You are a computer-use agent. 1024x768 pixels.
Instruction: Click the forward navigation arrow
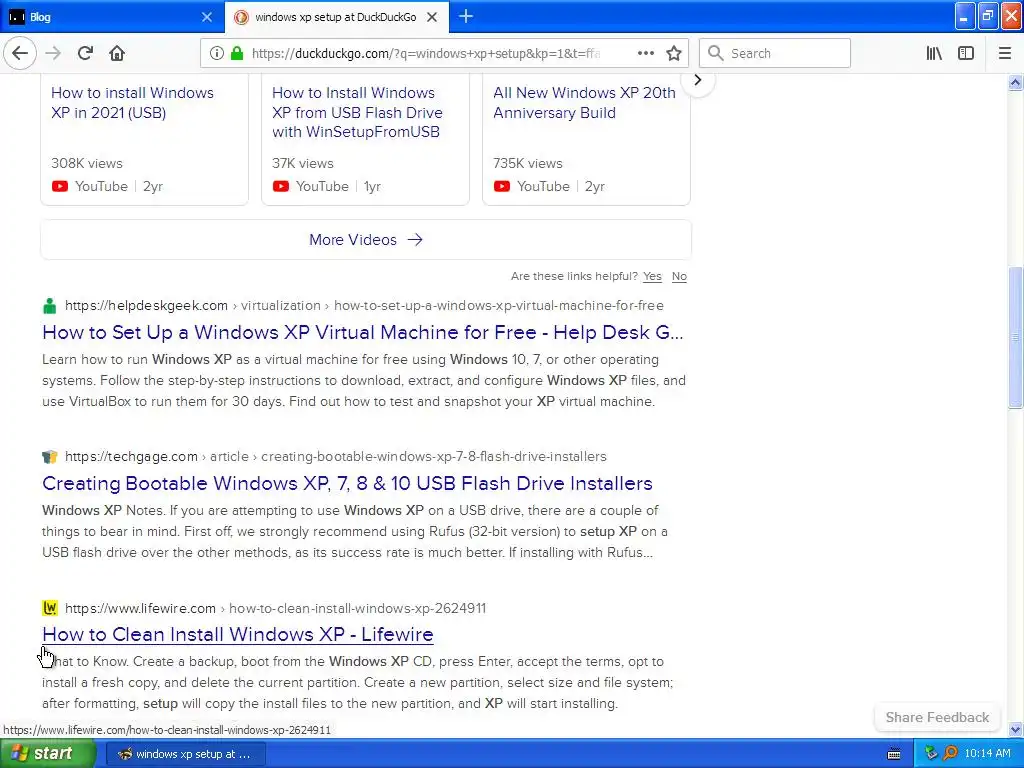(53, 53)
